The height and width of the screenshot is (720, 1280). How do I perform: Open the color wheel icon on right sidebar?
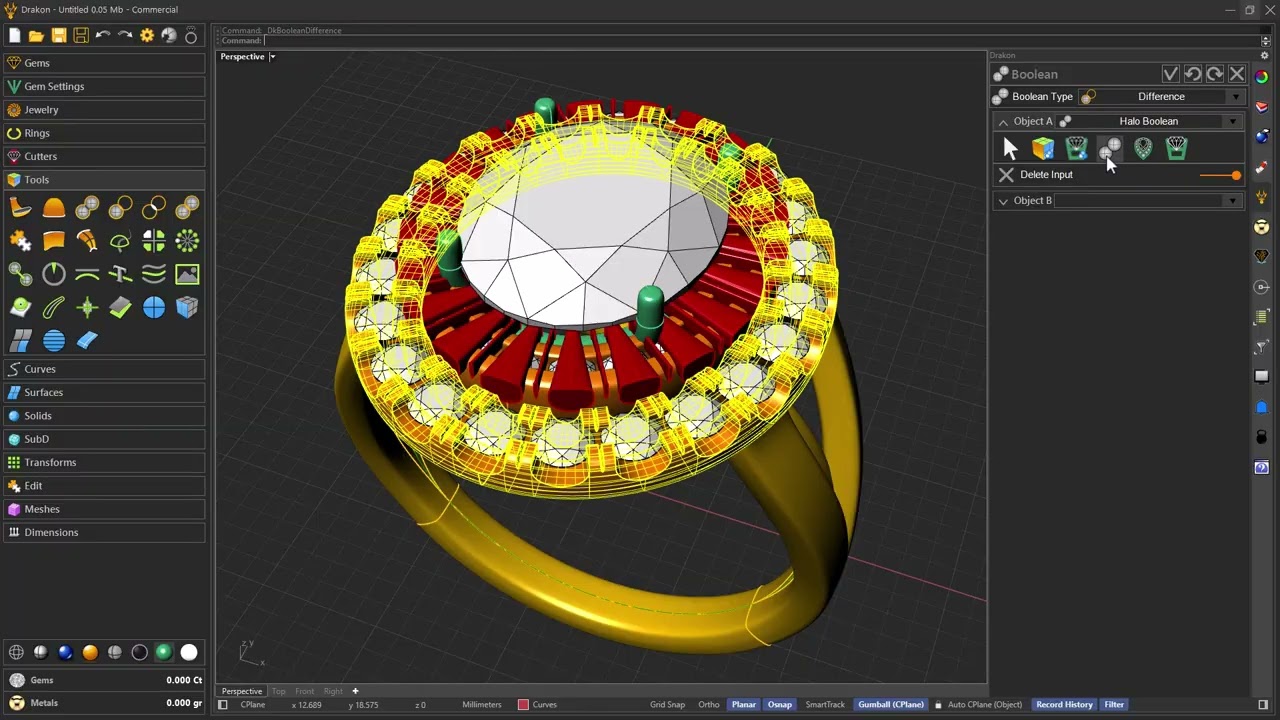(x=1262, y=77)
